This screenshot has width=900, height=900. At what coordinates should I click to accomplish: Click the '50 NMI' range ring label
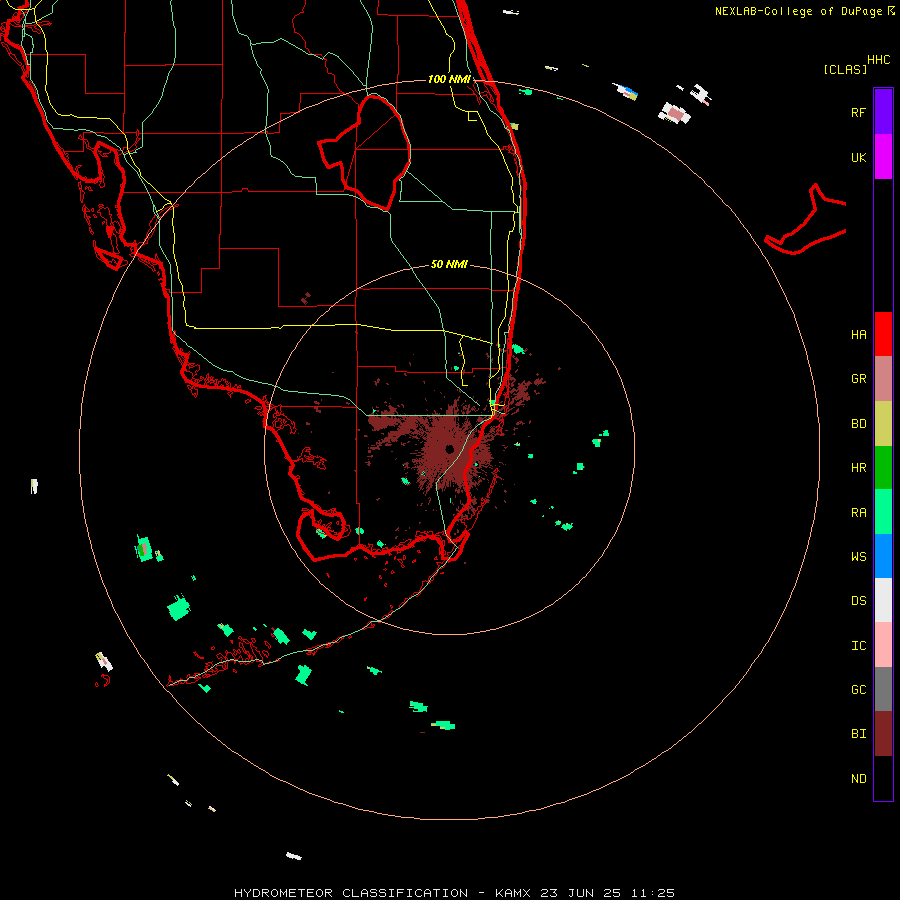(x=449, y=264)
